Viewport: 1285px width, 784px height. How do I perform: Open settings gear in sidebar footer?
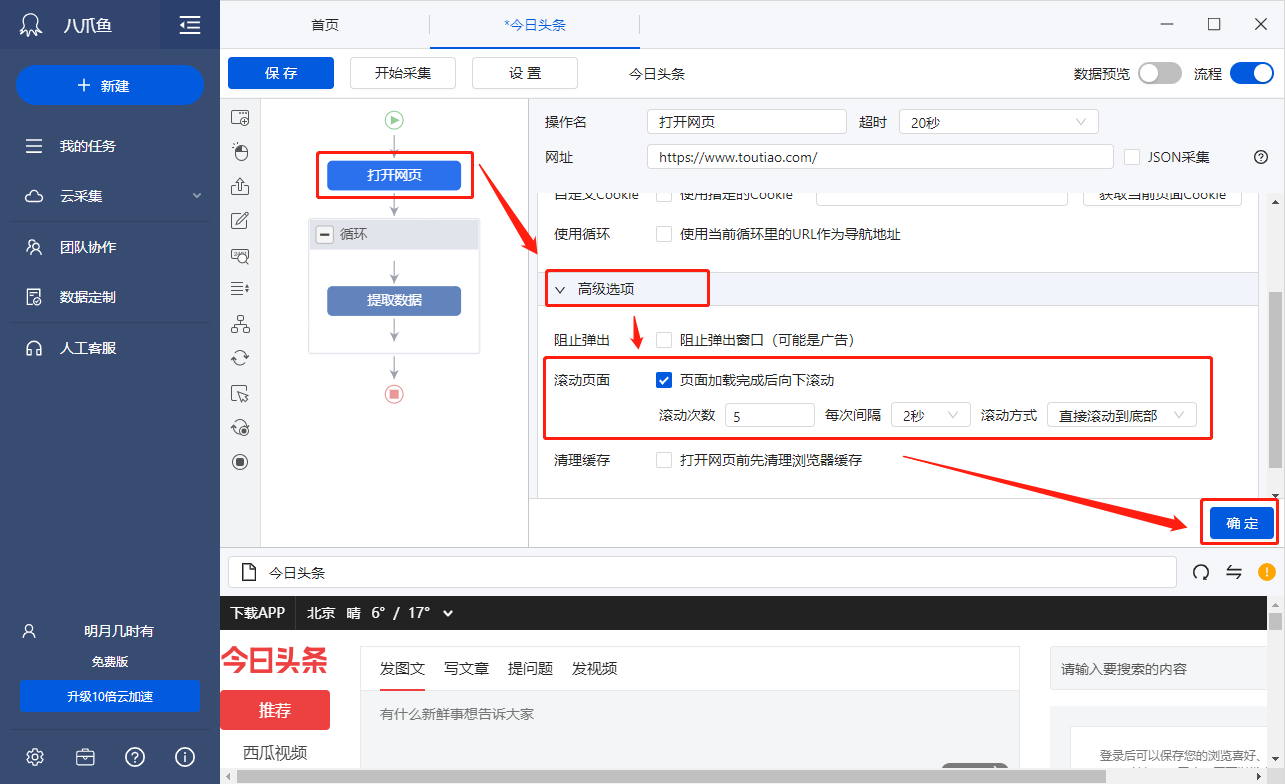(35, 757)
